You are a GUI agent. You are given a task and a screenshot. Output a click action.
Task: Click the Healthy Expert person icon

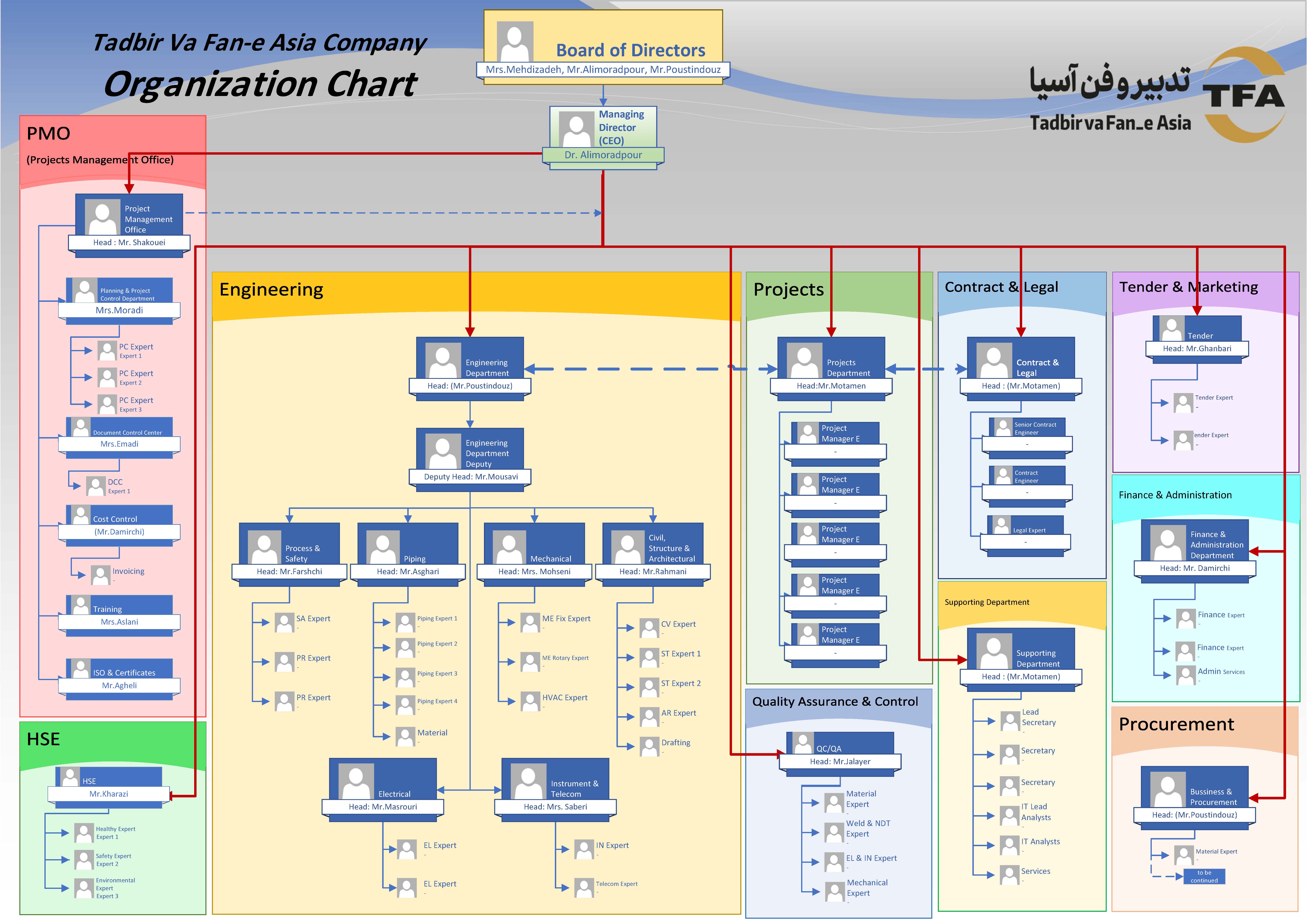pos(84,833)
